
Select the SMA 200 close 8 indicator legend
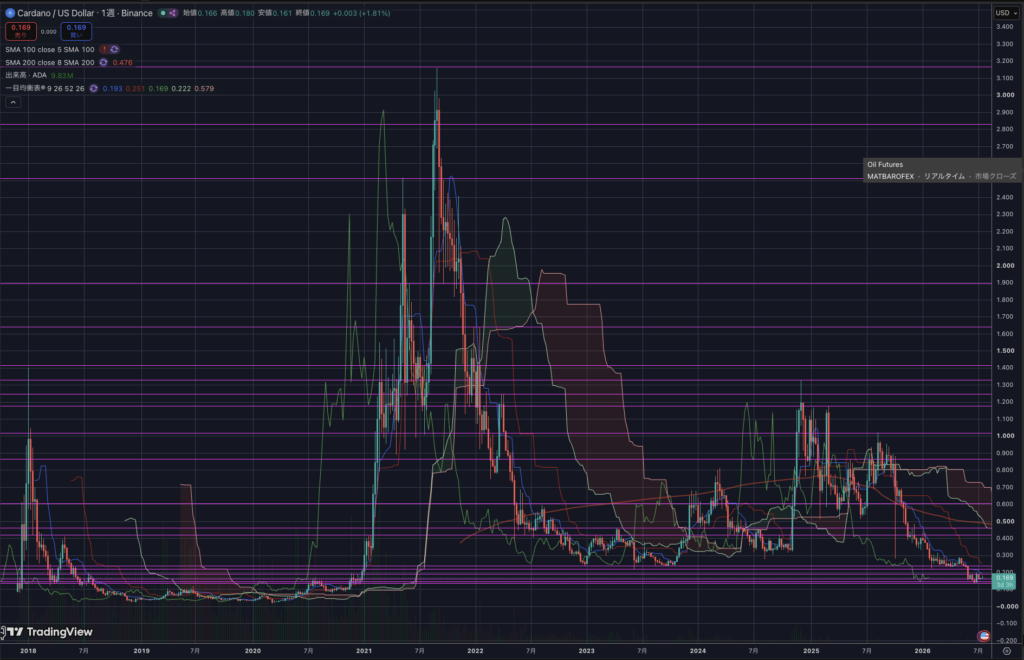tap(50, 63)
